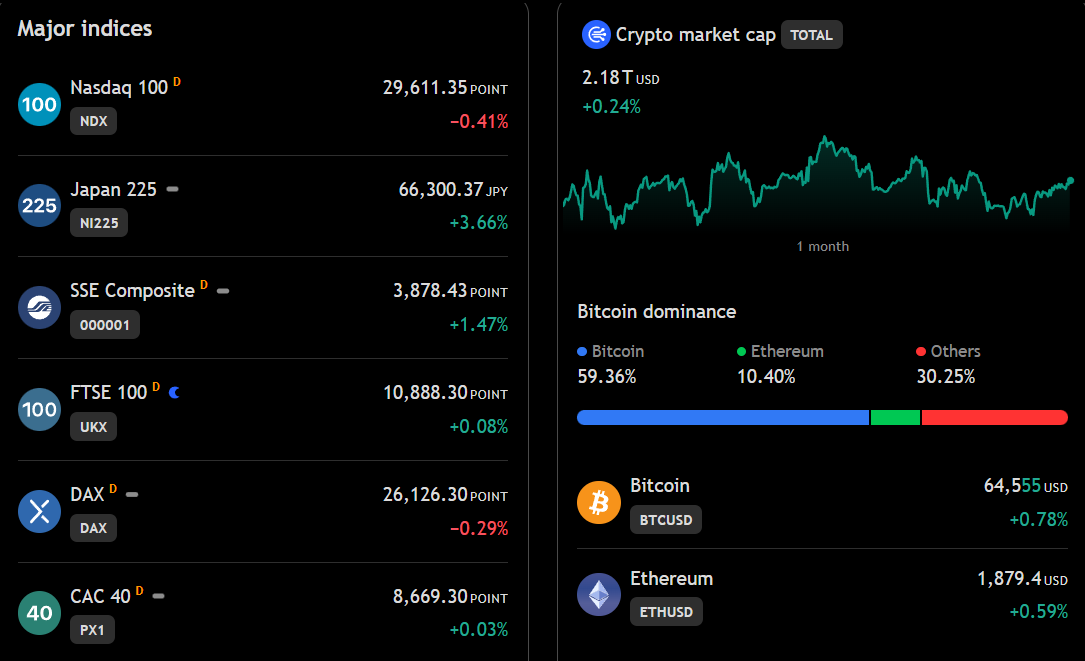Click the Nasdaq 100 round logo icon

[x=39, y=105]
